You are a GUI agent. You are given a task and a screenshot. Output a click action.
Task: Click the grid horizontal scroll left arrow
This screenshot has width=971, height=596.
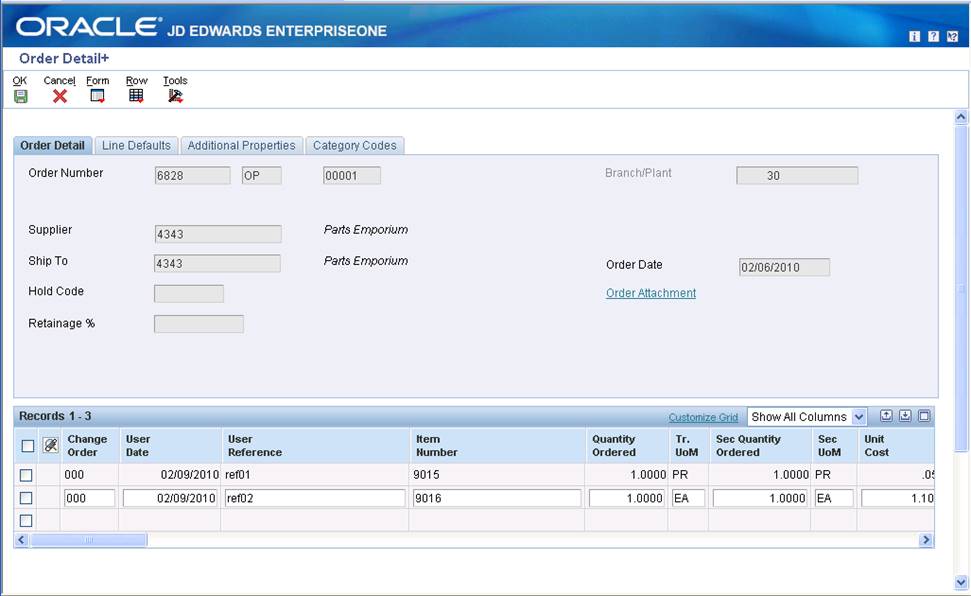click(x=22, y=540)
